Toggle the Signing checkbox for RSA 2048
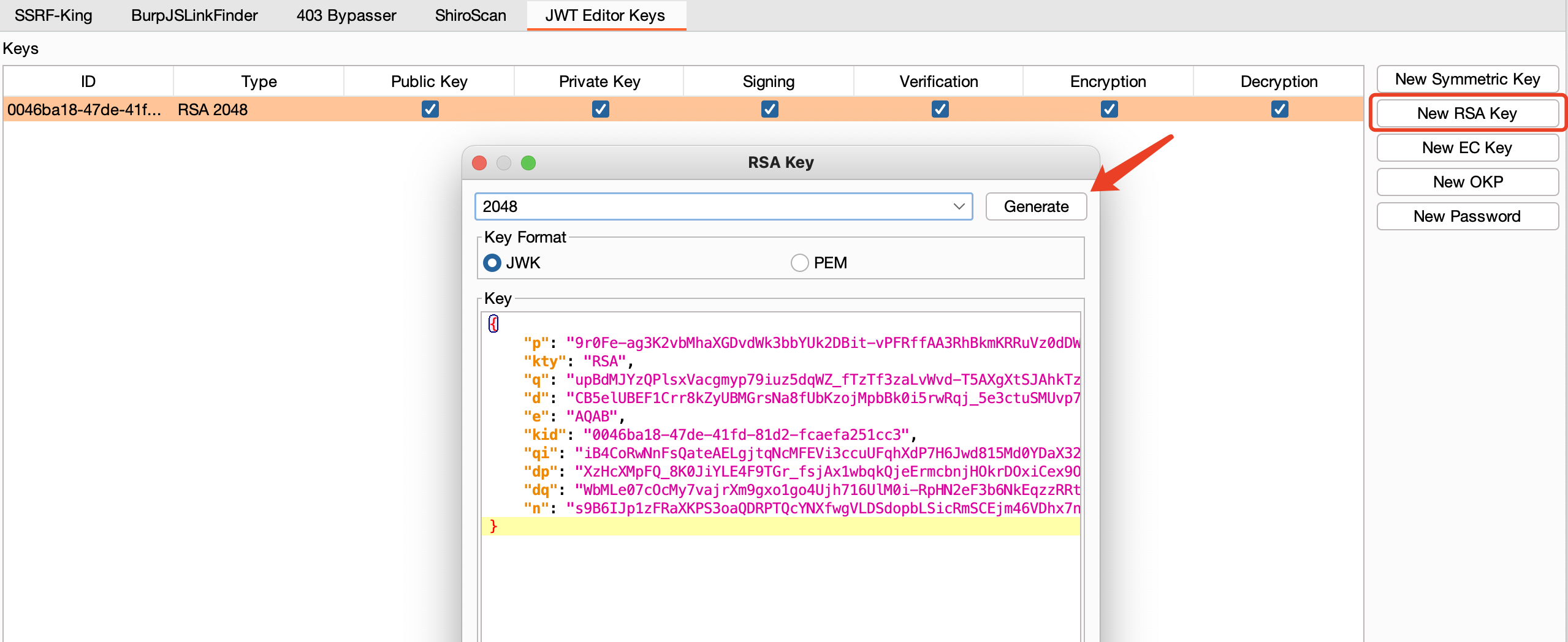 coord(770,110)
